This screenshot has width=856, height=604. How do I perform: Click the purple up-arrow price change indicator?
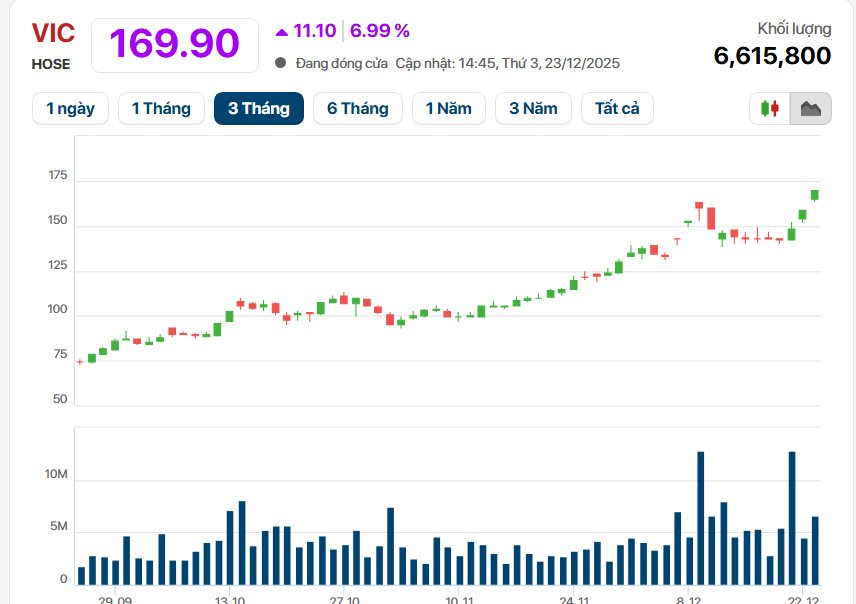(282, 30)
